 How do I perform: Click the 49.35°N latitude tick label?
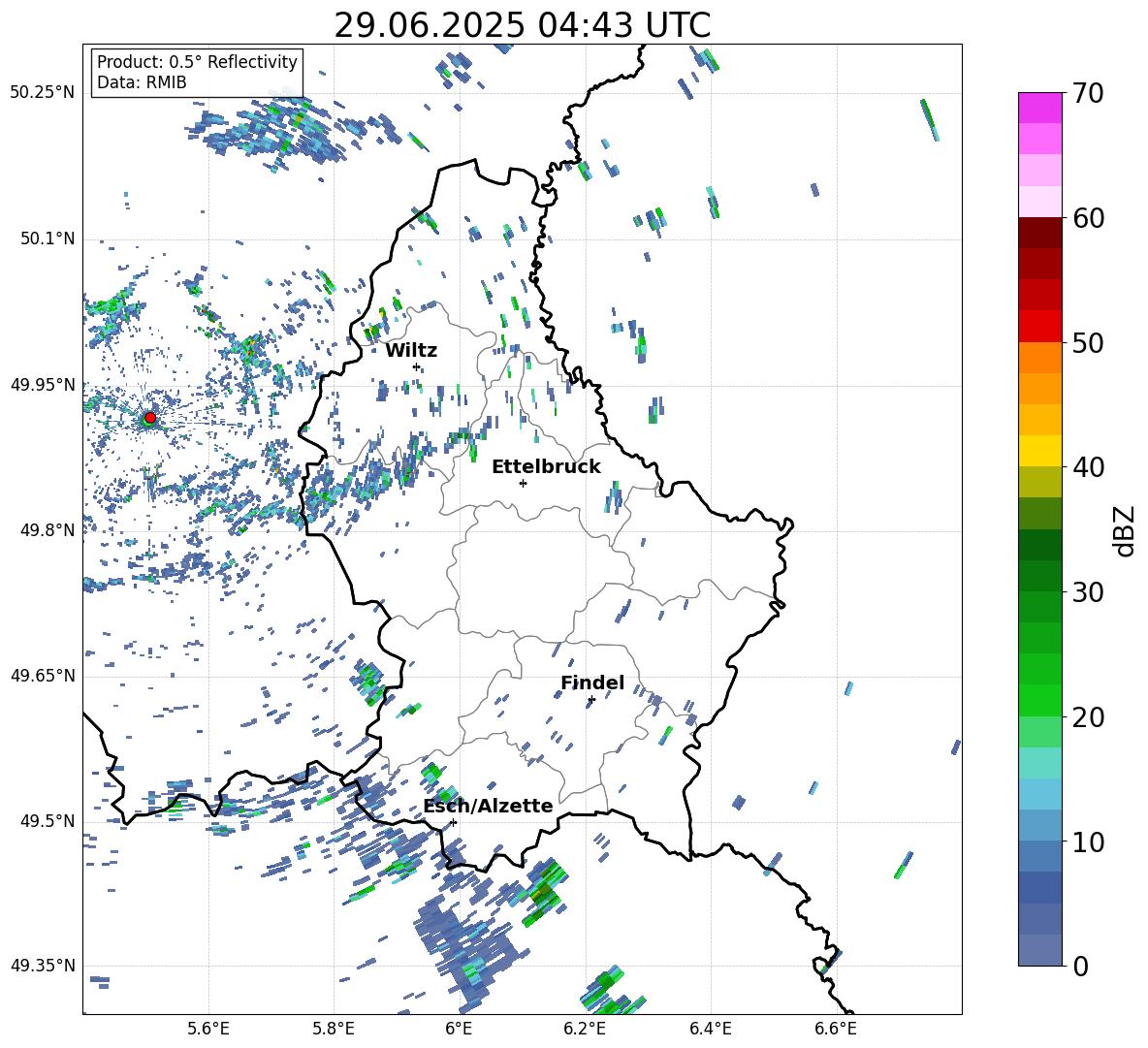click(x=43, y=966)
